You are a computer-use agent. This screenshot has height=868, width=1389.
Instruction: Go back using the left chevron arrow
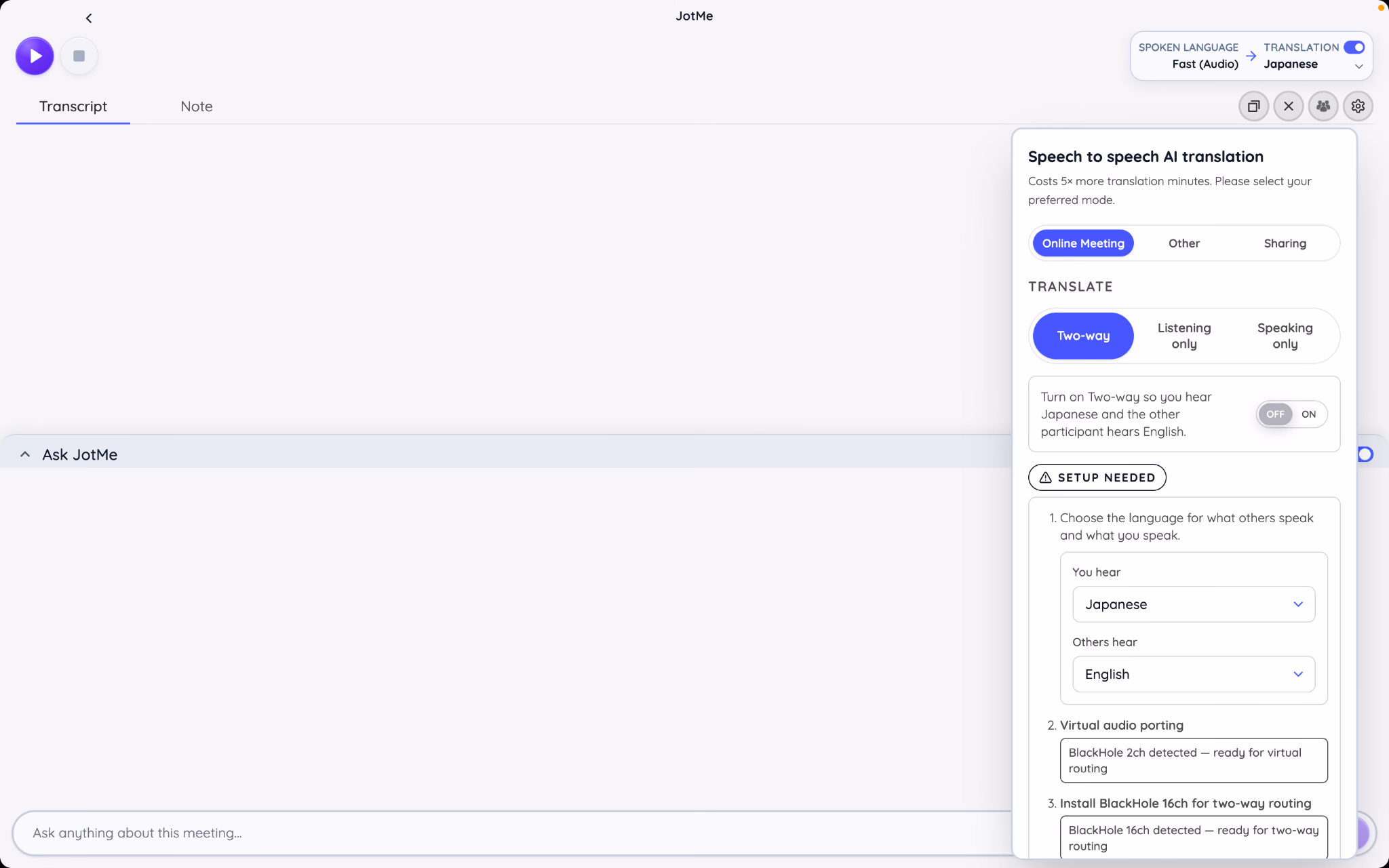[89, 18]
